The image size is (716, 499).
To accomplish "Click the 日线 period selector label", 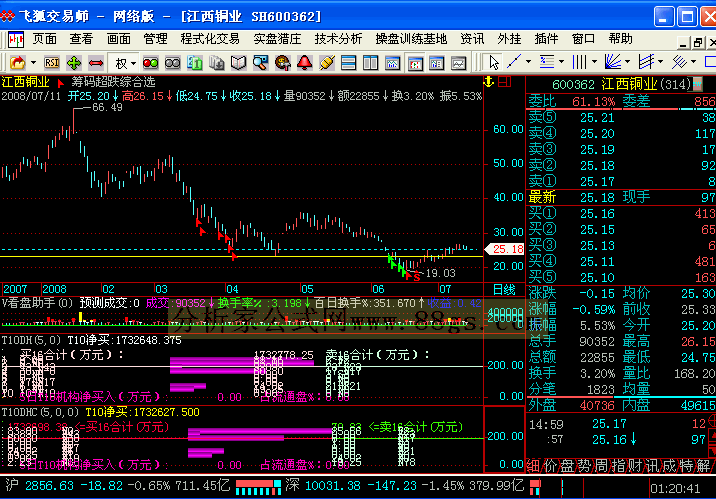I will click(x=504, y=289).
